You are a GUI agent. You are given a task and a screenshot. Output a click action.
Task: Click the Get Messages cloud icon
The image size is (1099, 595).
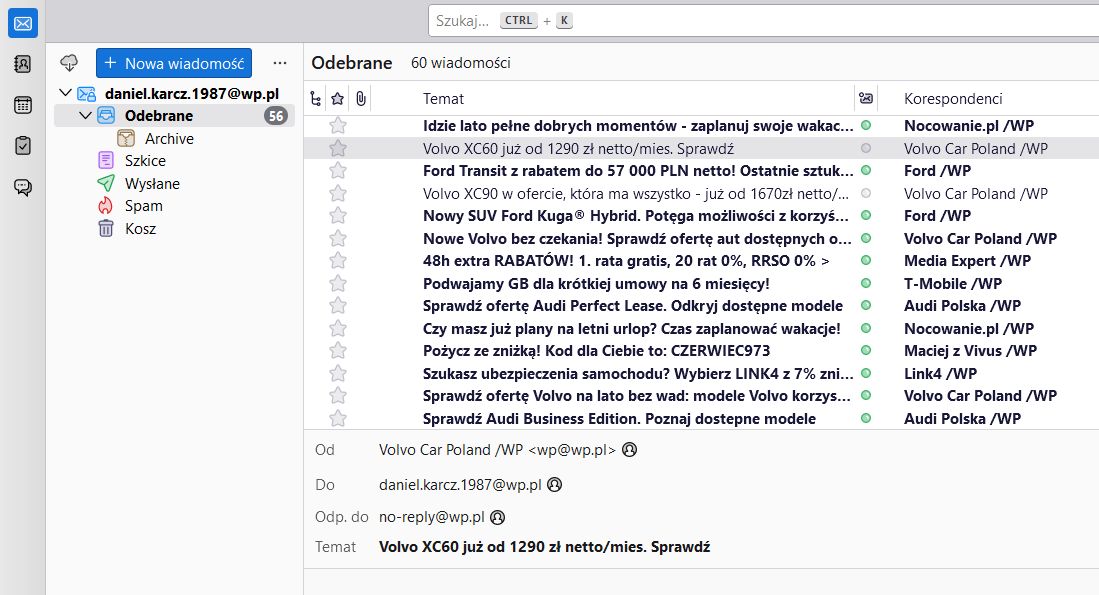coord(69,63)
